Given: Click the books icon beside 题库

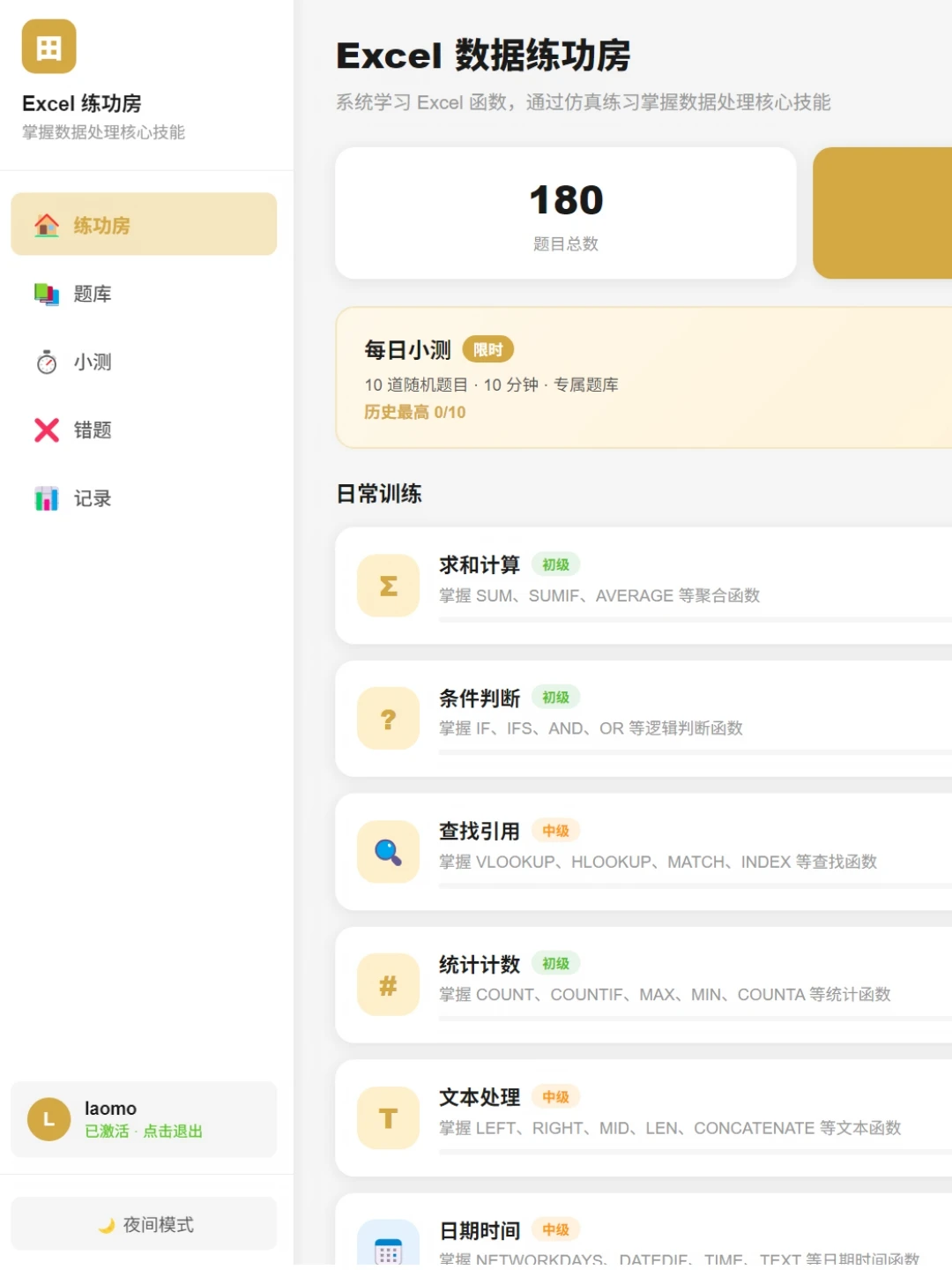Looking at the screenshot, I should point(47,294).
